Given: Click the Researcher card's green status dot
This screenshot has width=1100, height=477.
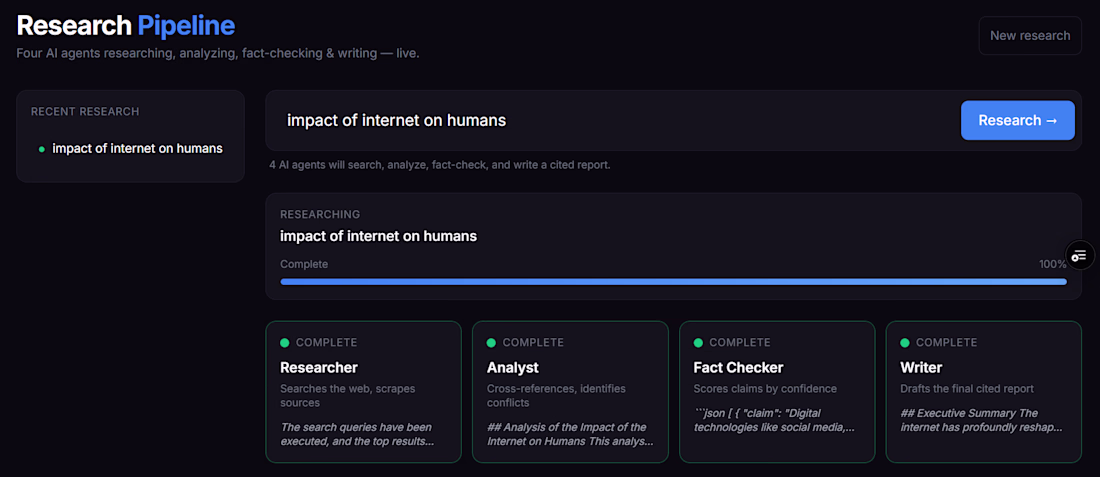Looking at the screenshot, I should (285, 343).
